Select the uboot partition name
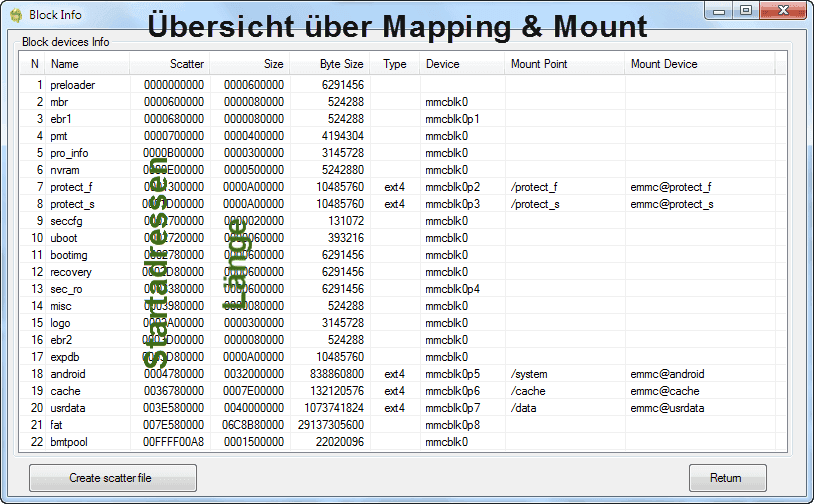 tap(63, 238)
